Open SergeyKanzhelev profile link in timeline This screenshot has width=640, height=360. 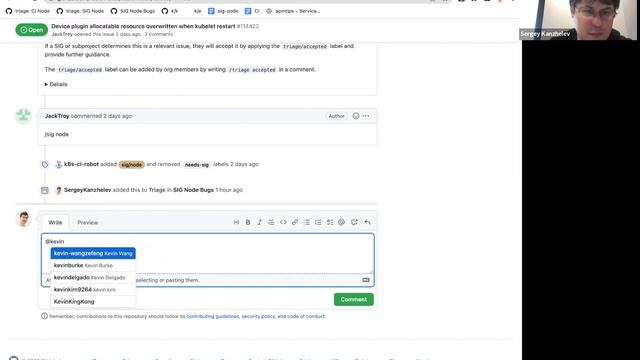coord(87,190)
